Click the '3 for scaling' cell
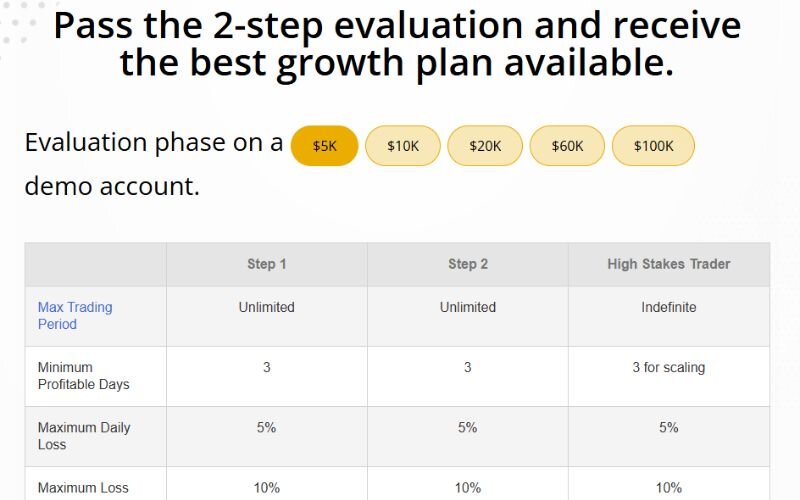 [669, 367]
